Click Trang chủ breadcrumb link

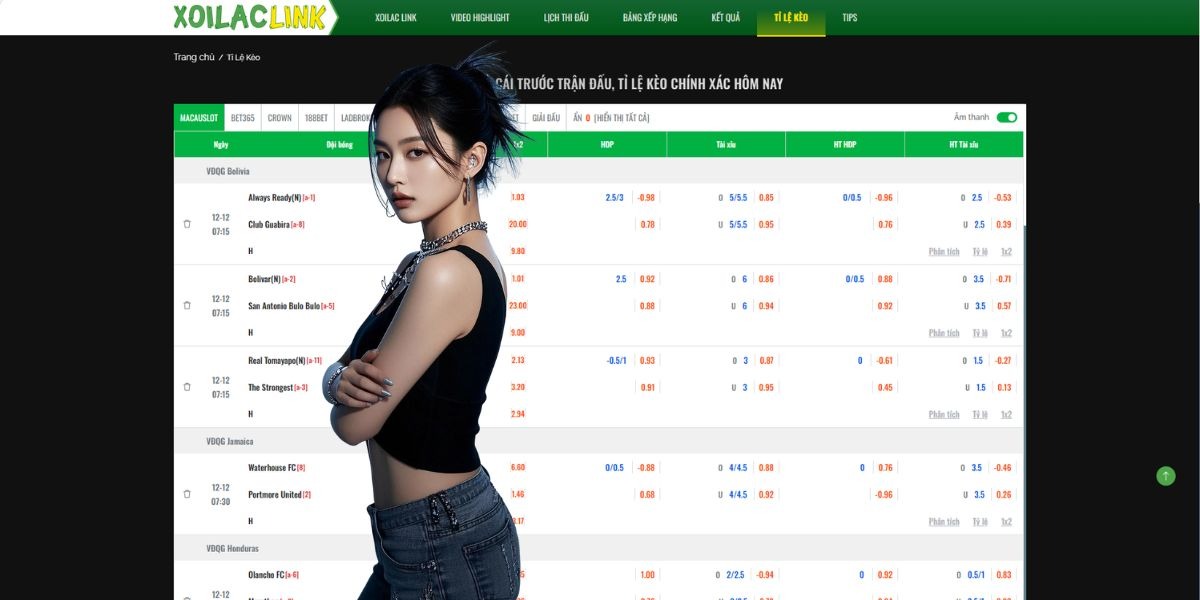pos(194,57)
